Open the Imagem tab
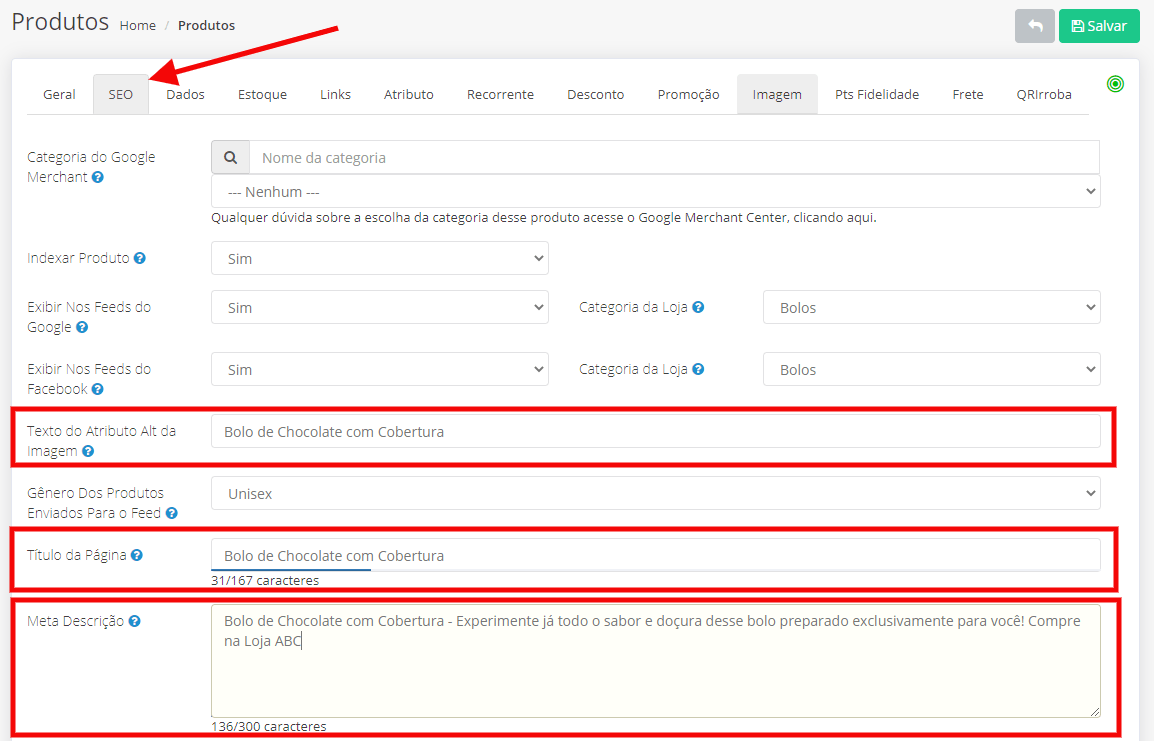Image resolution: width=1154 pixels, height=741 pixels. tap(777, 94)
